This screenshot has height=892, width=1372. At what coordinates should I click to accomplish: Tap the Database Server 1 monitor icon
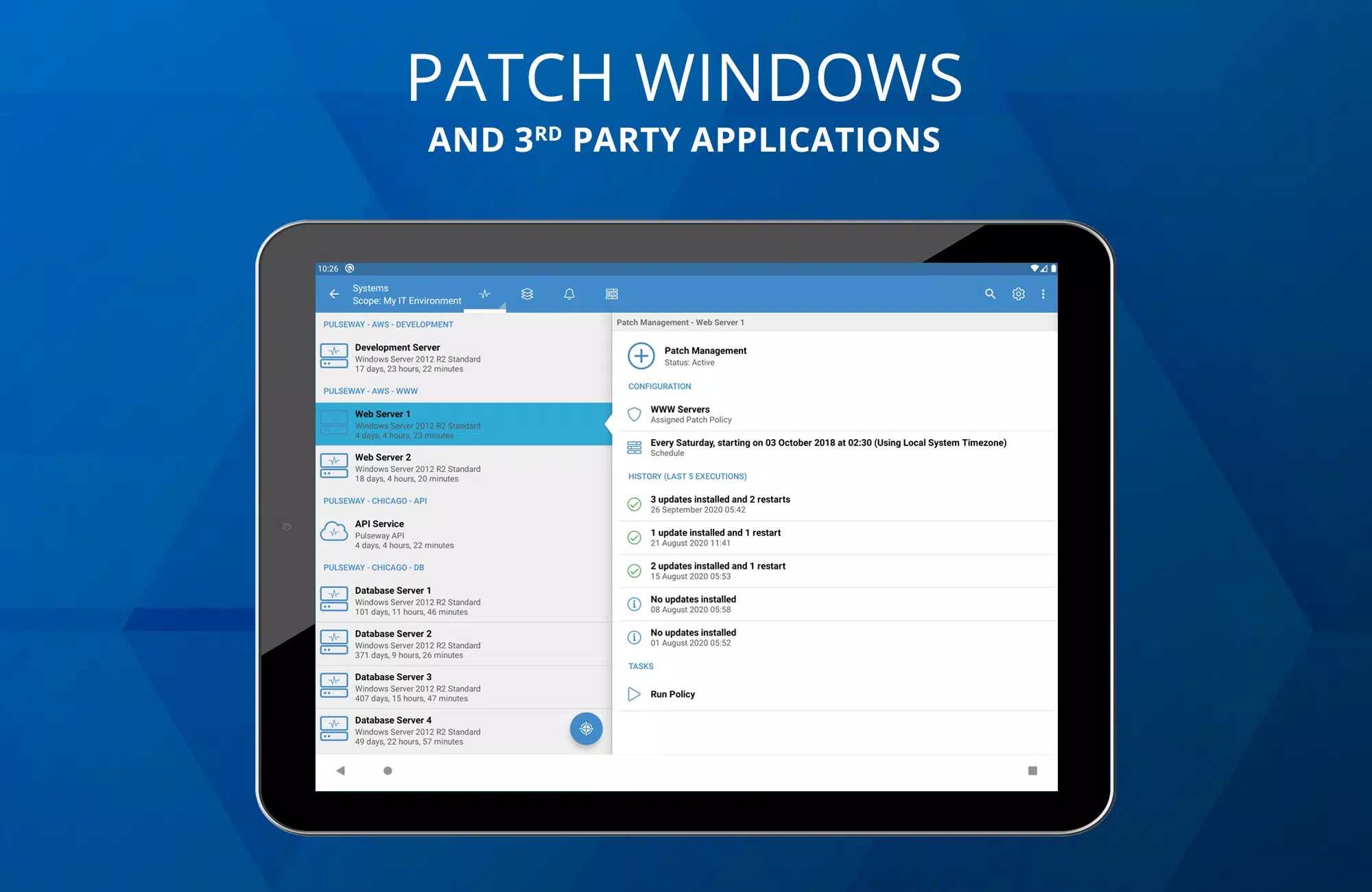pyautogui.click(x=334, y=600)
